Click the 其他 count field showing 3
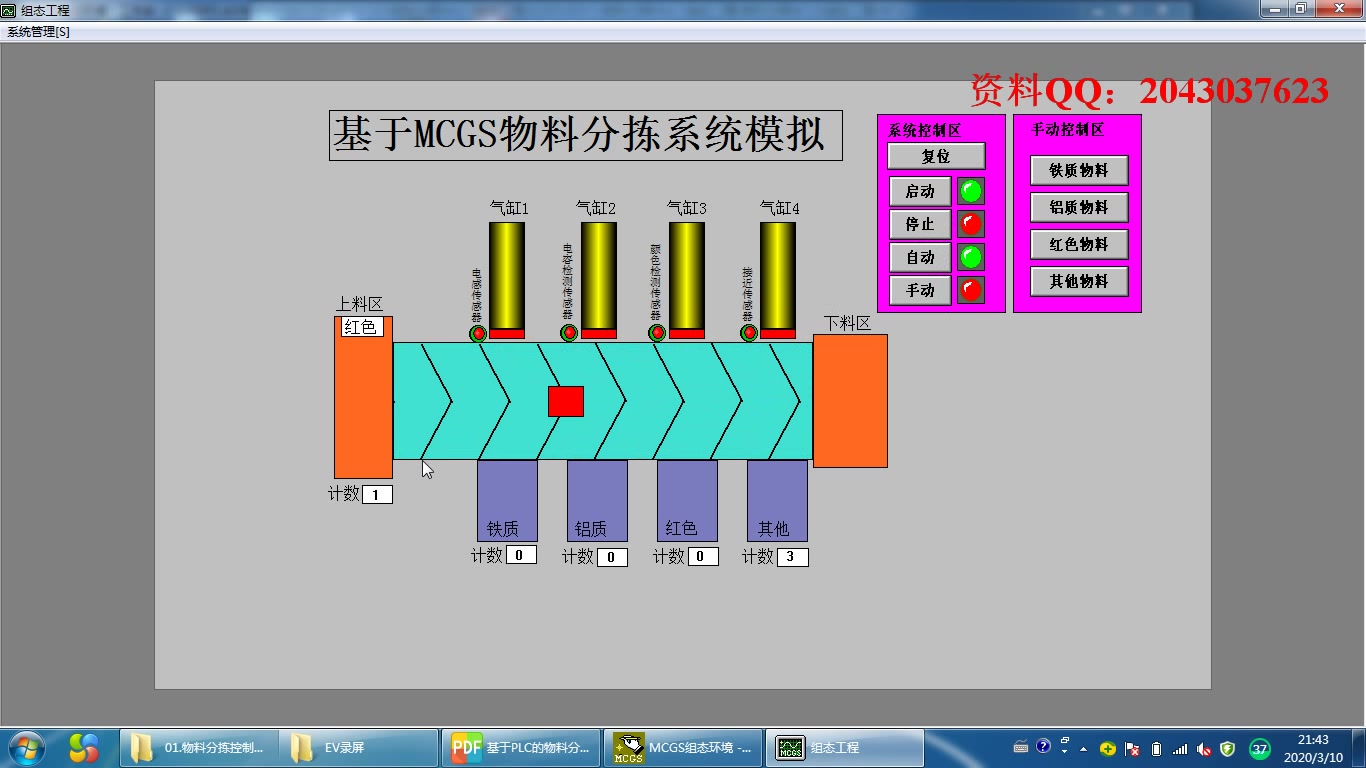1366x768 pixels. pos(793,557)
